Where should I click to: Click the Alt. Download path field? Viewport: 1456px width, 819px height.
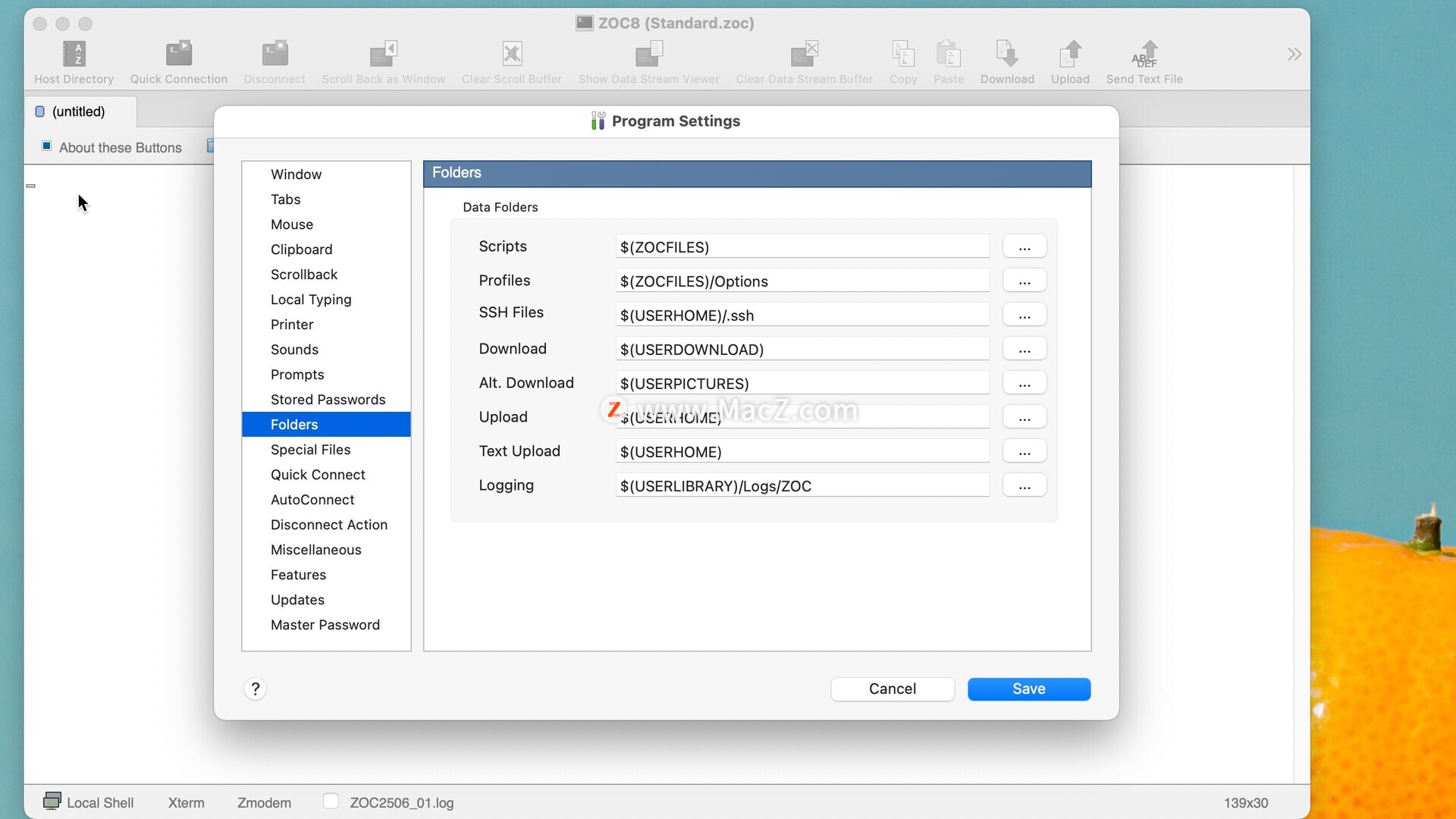tap(802, 383)
